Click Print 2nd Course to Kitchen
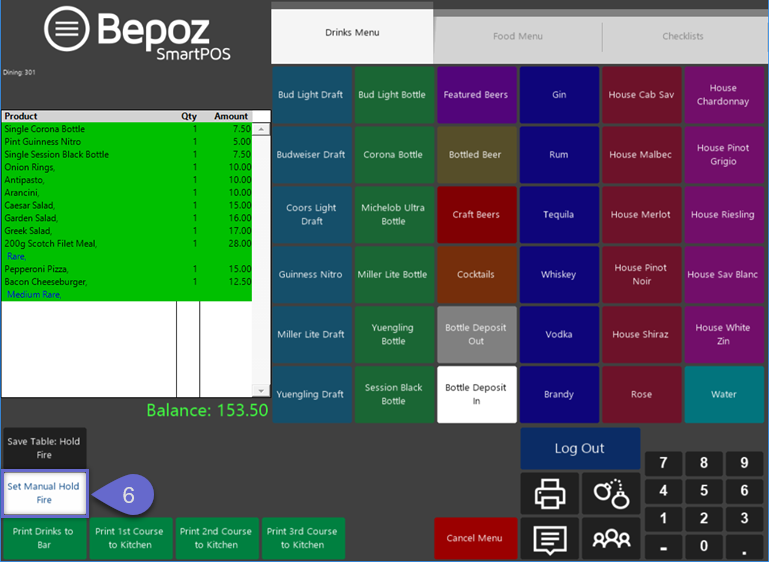 (x=217, y=538)
